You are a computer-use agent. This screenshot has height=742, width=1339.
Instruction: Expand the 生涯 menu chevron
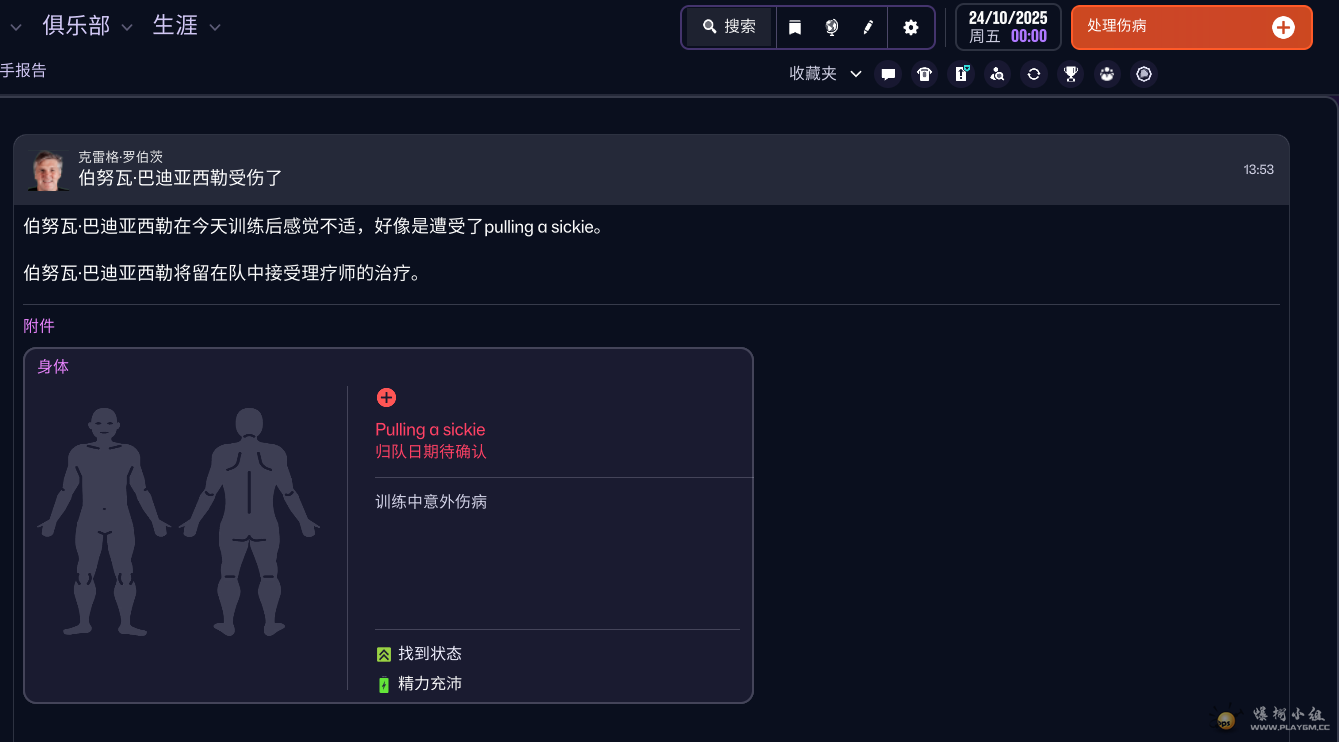coord(215,27)
